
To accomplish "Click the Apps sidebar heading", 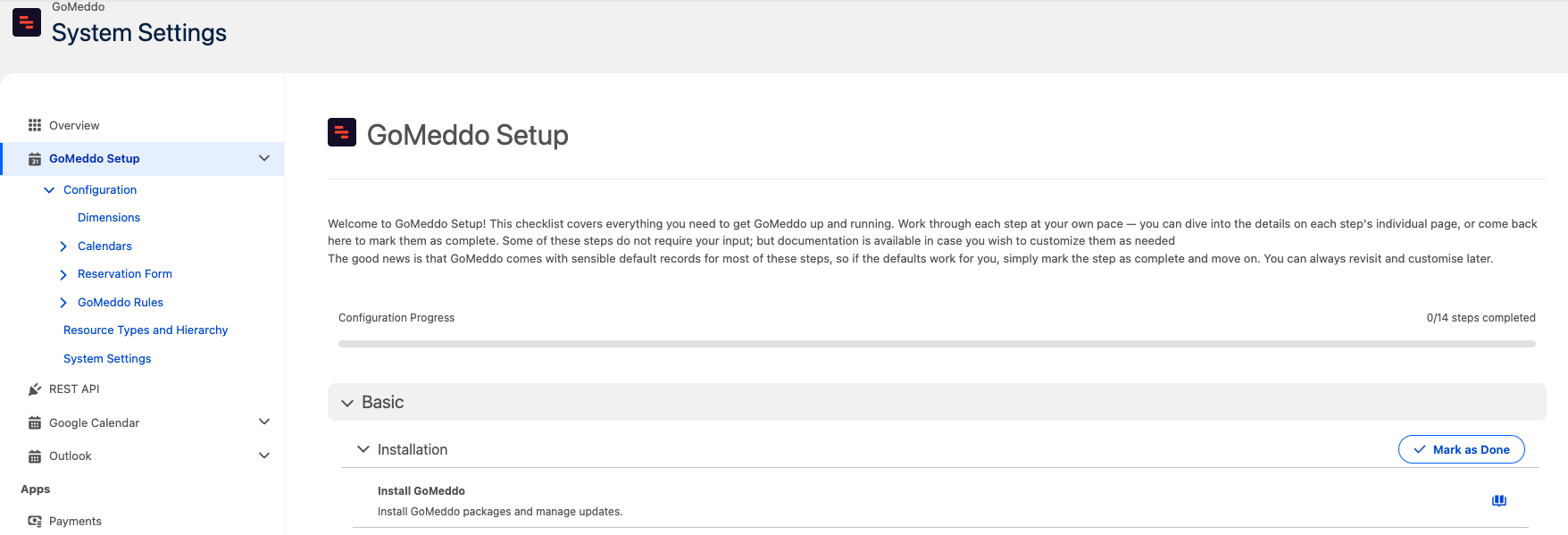I will click(36, 489).
